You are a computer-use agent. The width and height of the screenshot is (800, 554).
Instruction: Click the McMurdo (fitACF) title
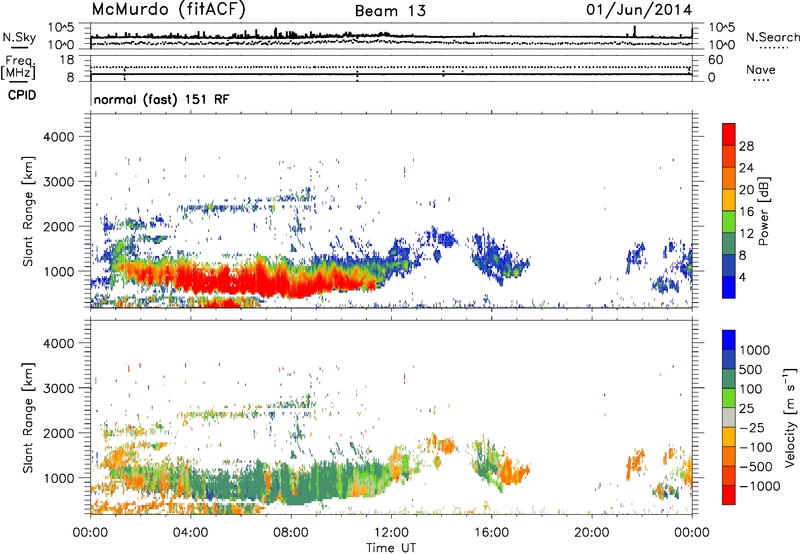[168, 10]
